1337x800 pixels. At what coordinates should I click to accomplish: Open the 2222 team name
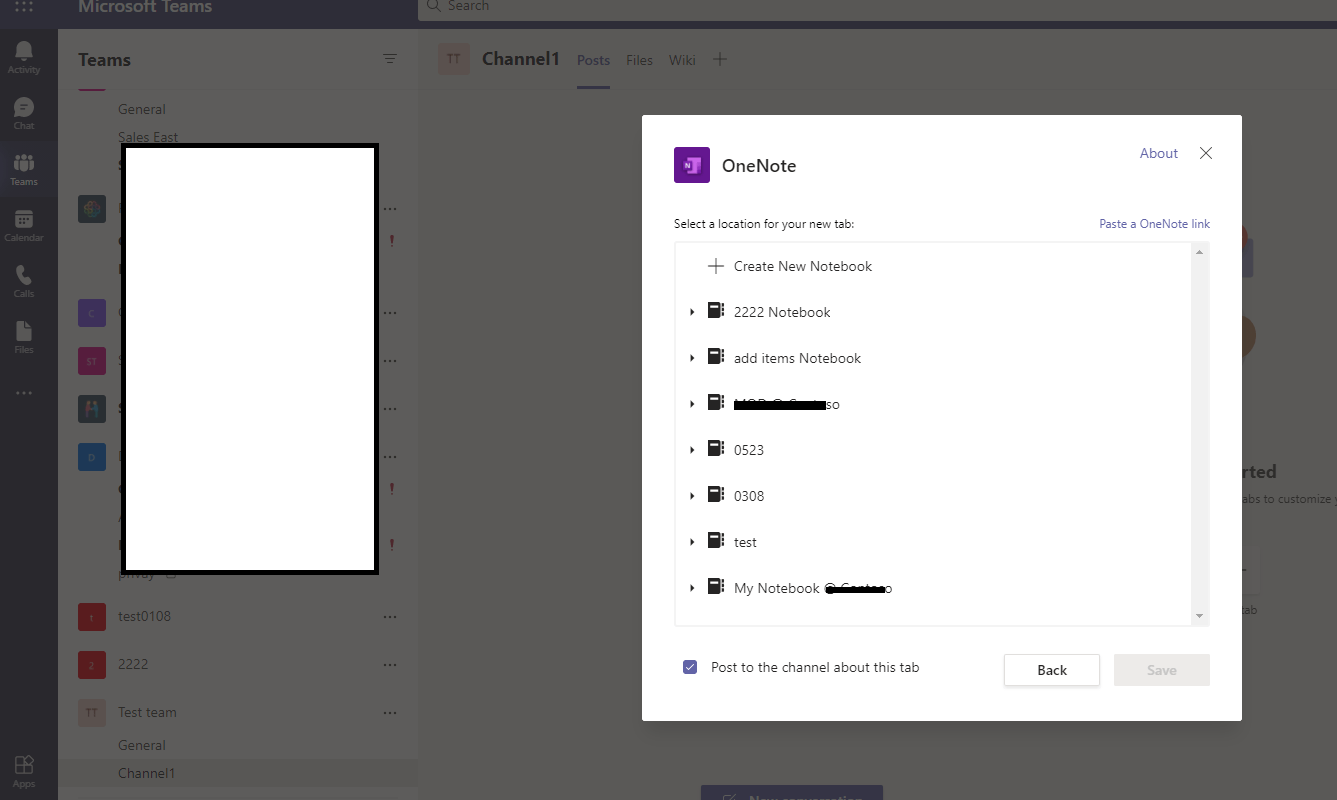click(133, 664)
